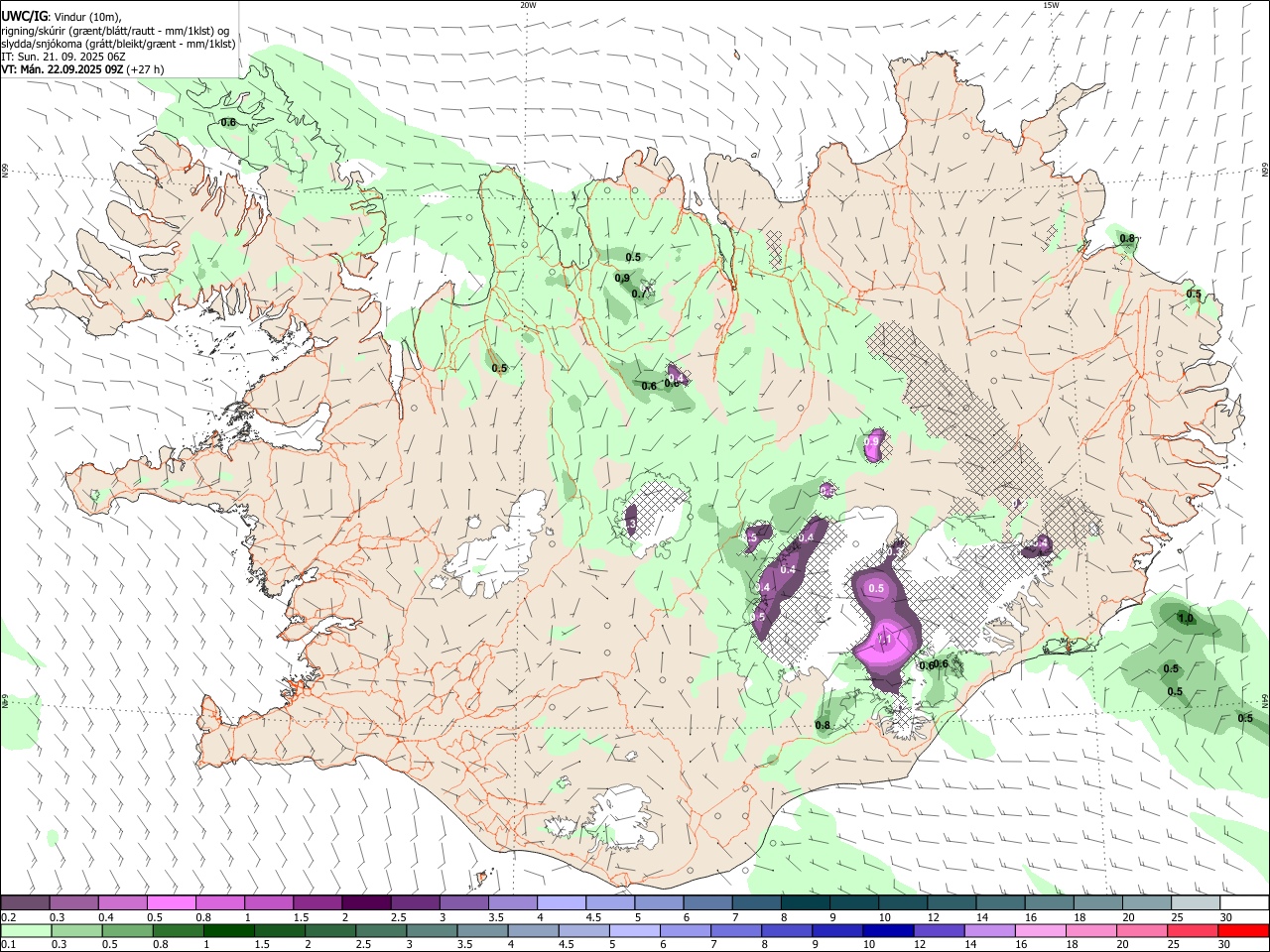Click the '0.1' label in the lower legend
Image resolution: width=1270 pixels, height=952 pixels.
tap(8, 944)
